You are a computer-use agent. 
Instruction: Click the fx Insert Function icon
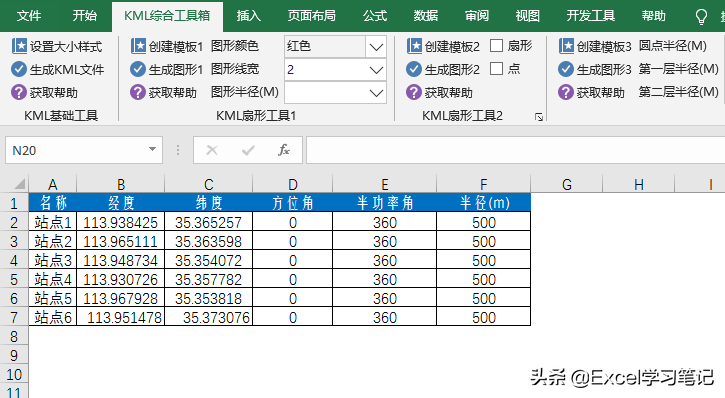pos(283,150)
